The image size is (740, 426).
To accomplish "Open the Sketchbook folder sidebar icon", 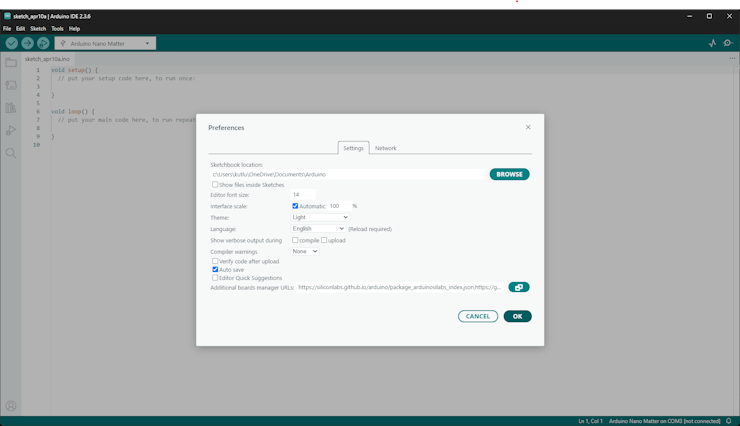I will 11,63.
